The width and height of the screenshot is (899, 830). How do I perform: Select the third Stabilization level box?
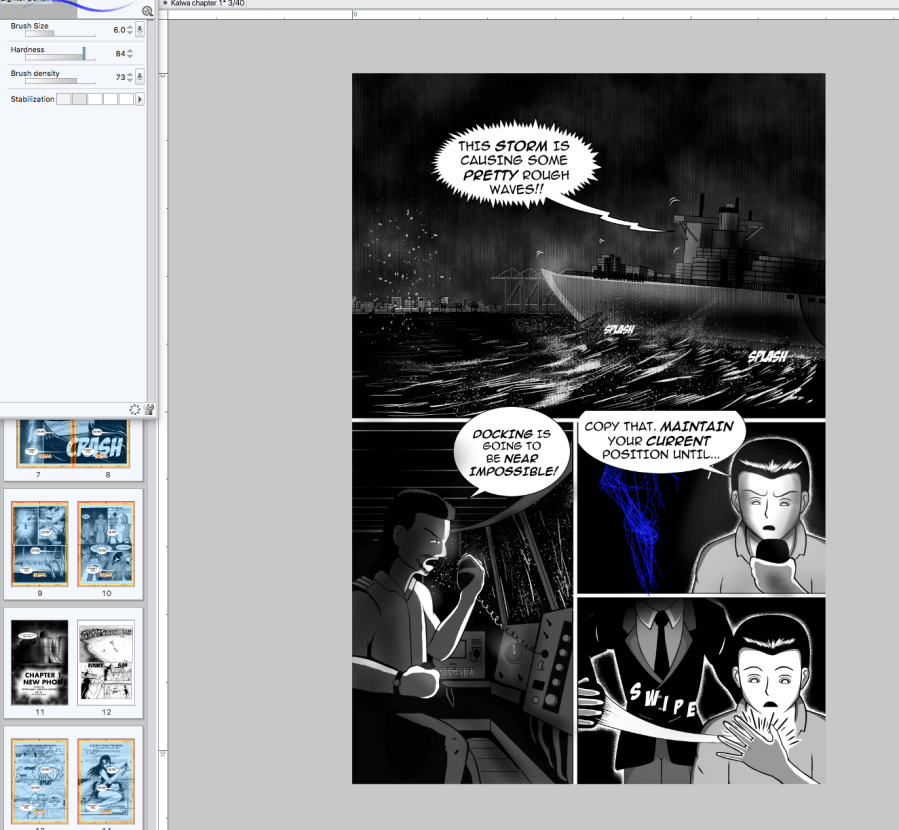[x=95, y=99]
